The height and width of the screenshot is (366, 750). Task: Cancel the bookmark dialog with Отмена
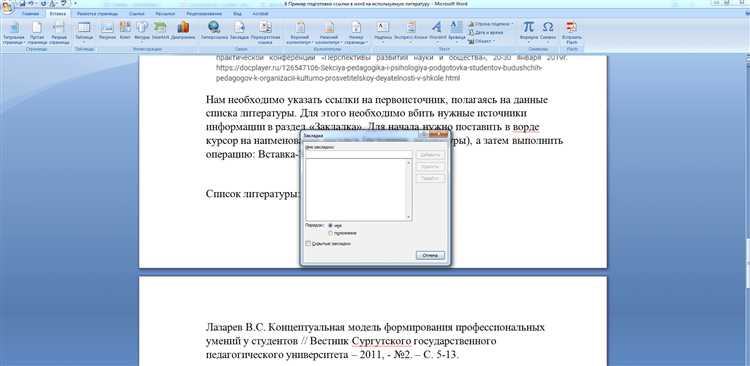430,255
